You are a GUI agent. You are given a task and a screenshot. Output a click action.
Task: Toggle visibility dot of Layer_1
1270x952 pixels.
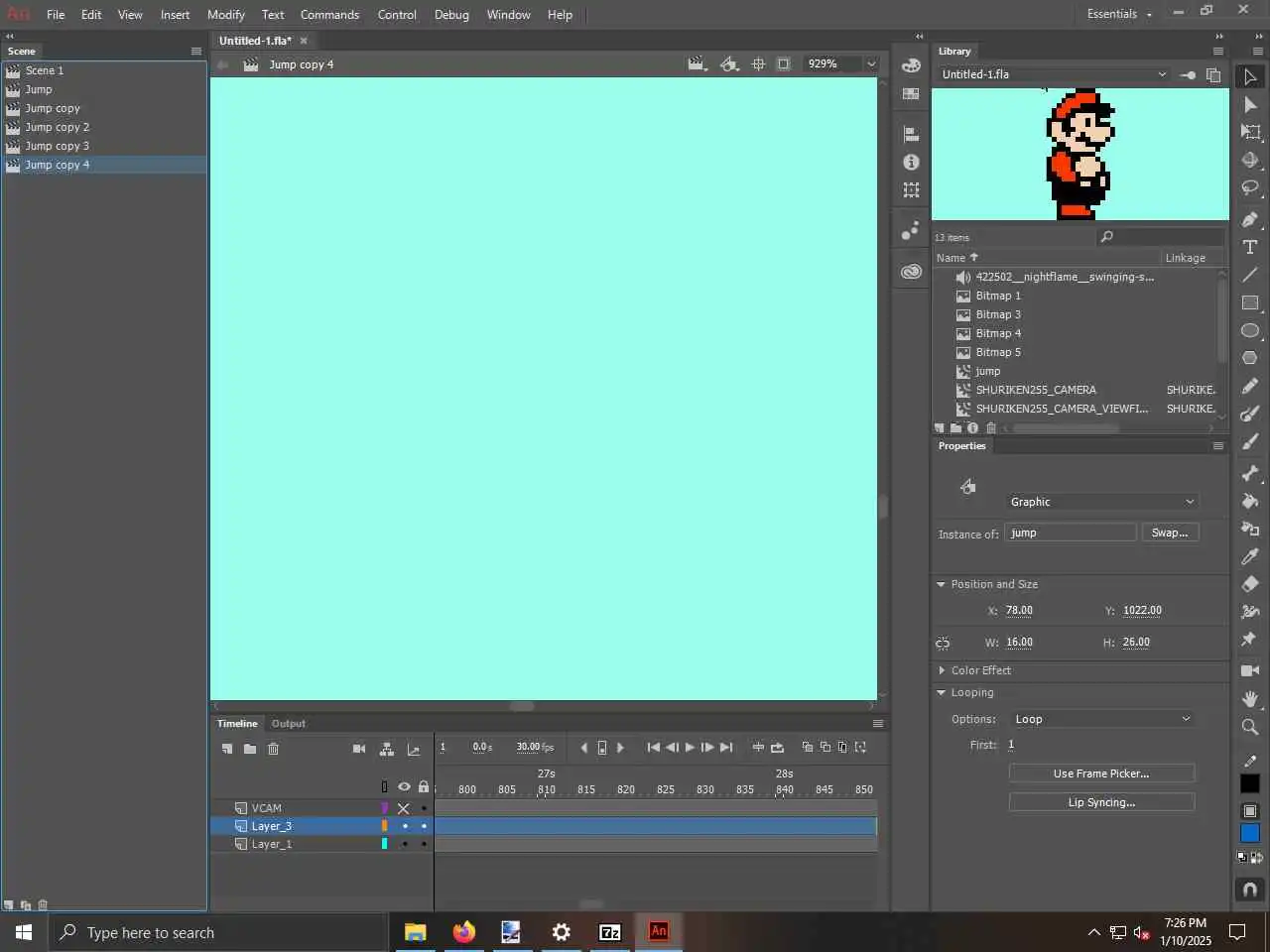tap(405, 844)
